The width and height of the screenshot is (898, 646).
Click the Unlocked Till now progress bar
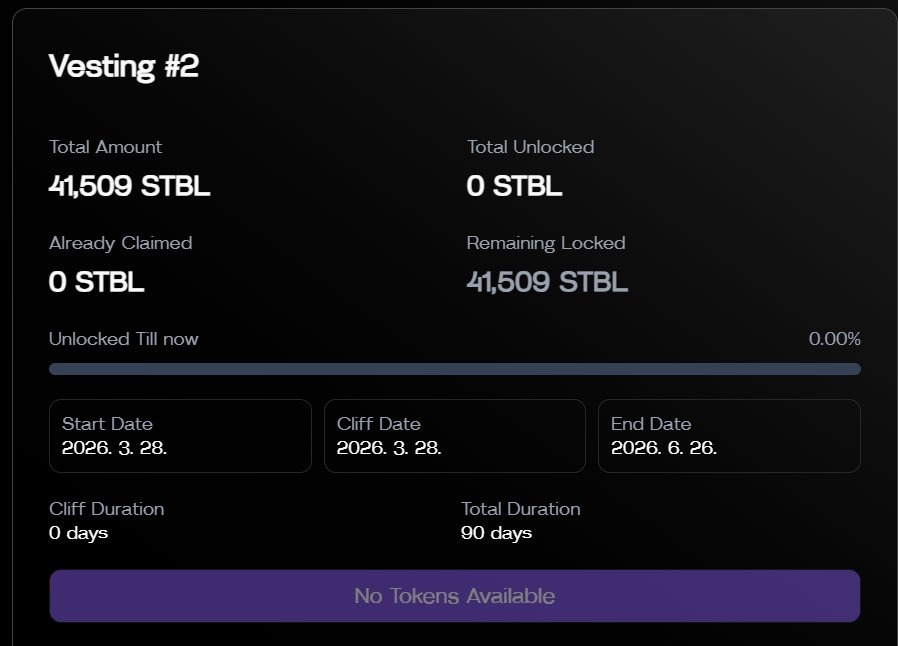(454, 369)
